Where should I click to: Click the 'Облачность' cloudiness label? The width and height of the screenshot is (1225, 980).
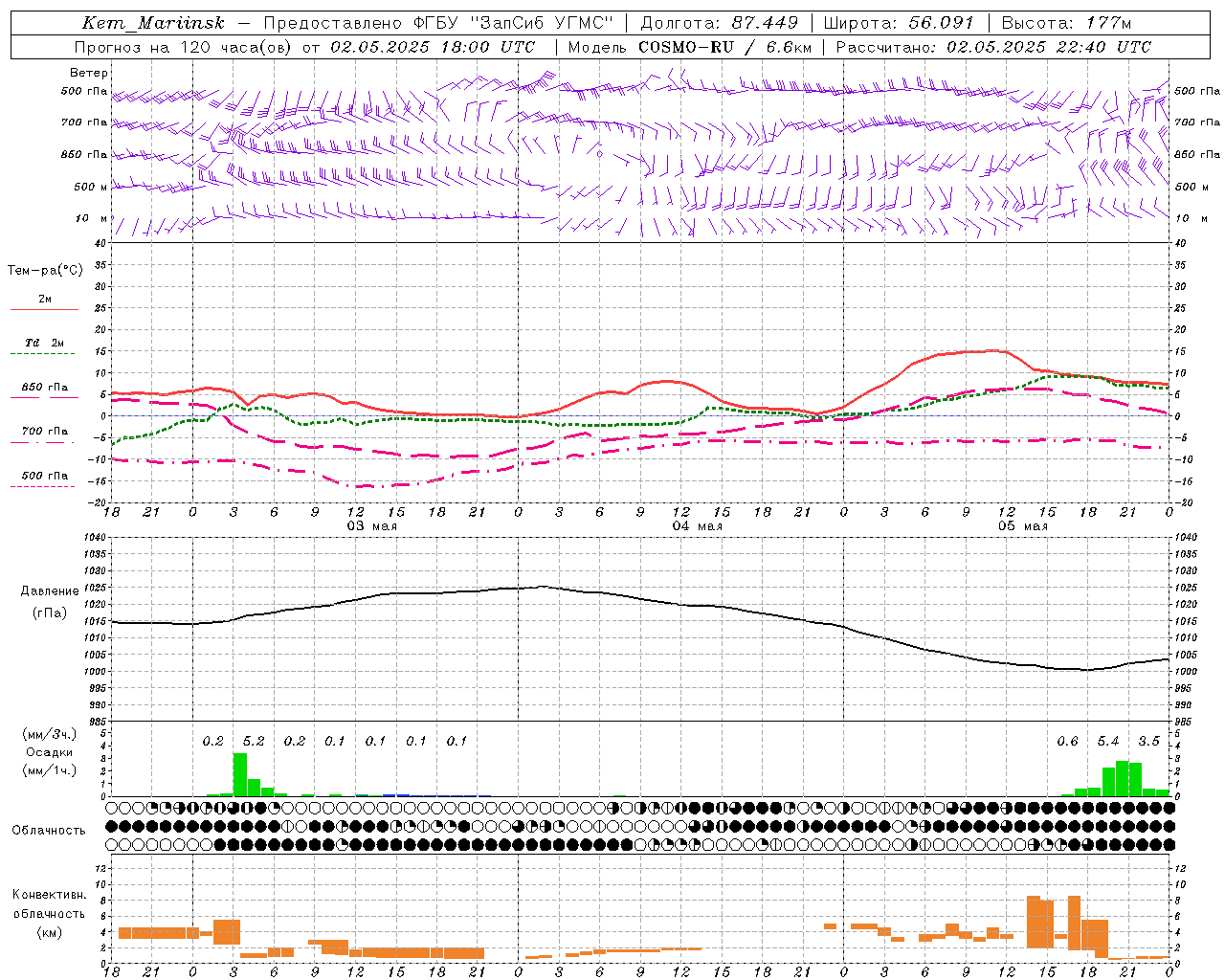tap(49, 830)
